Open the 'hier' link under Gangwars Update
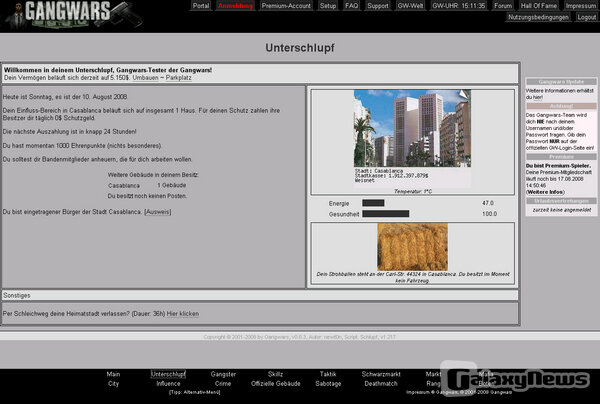 click(538, 97)
